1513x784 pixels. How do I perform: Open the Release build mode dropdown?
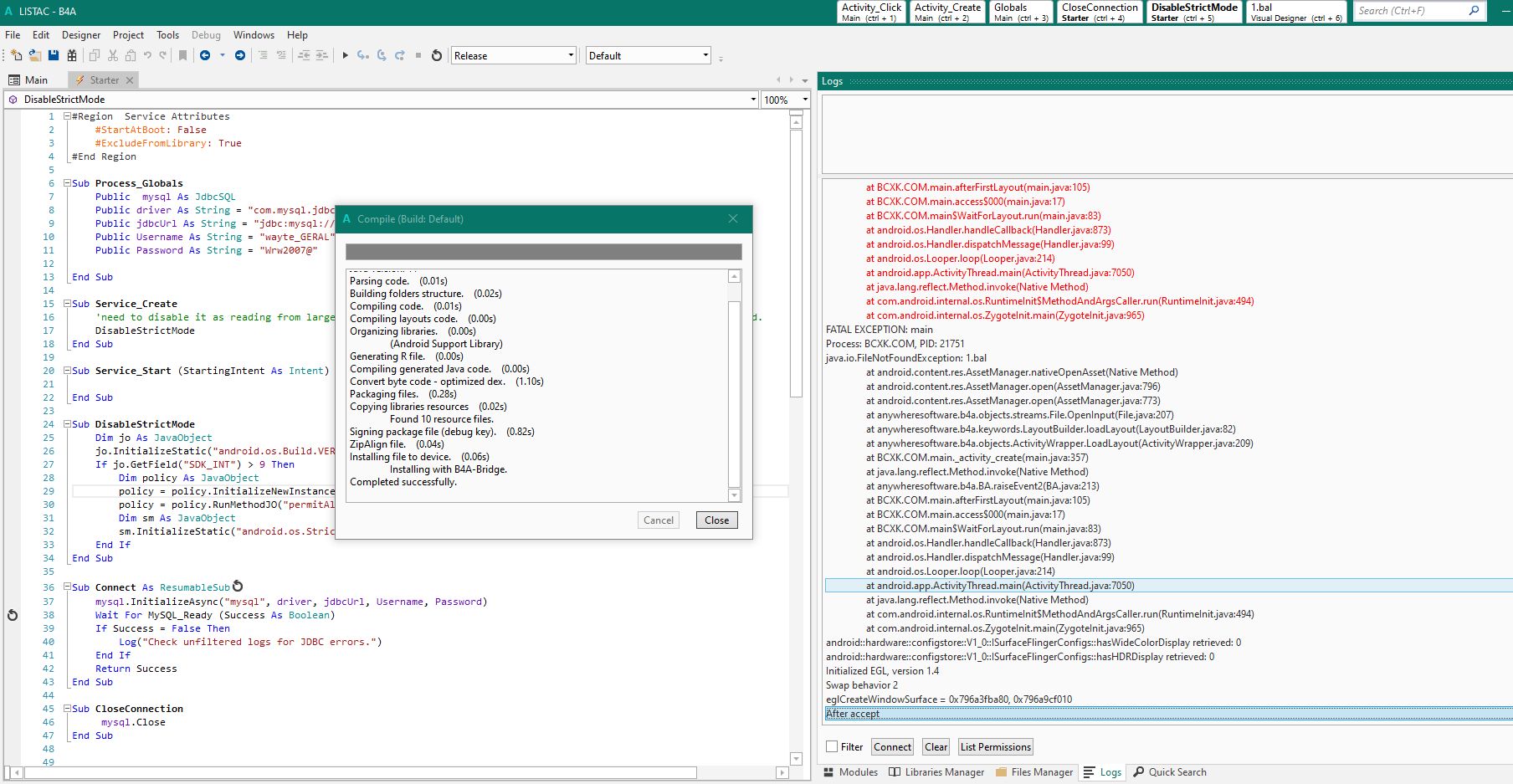pyautogui.click(x=514, y=56)
